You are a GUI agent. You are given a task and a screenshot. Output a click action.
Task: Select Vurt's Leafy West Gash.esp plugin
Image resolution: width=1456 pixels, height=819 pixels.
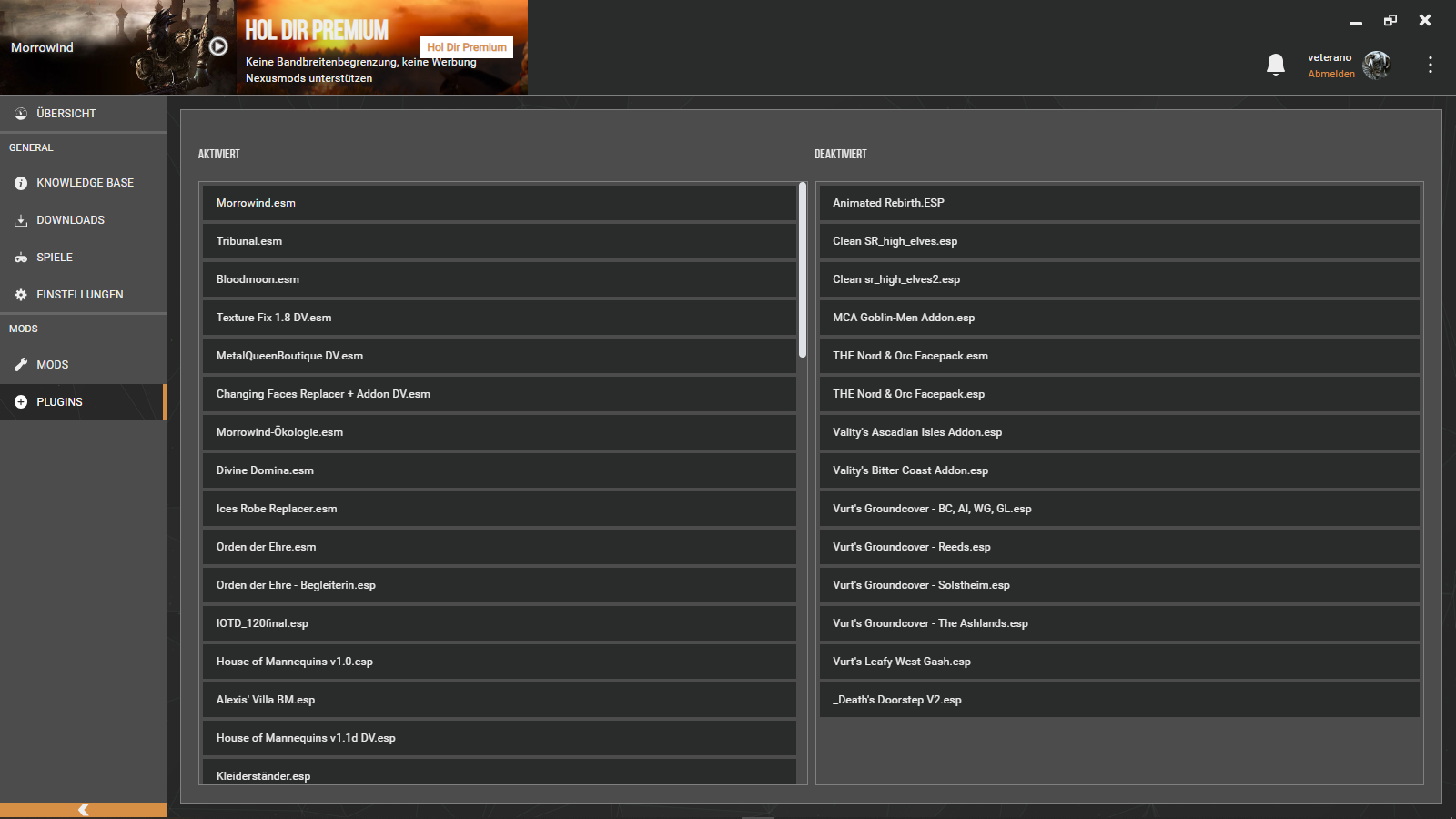pyautogui.click(x=1118, y=662)
